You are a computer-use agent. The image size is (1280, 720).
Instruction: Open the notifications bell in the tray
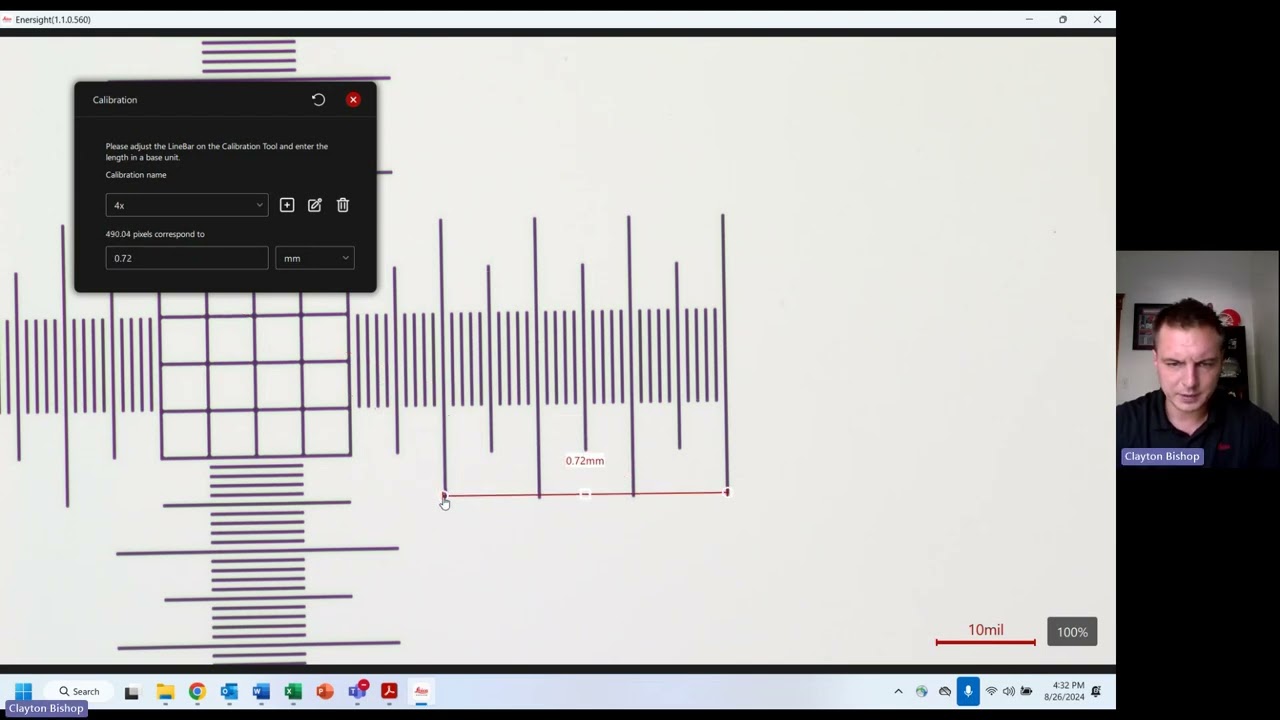(1096, 691)
